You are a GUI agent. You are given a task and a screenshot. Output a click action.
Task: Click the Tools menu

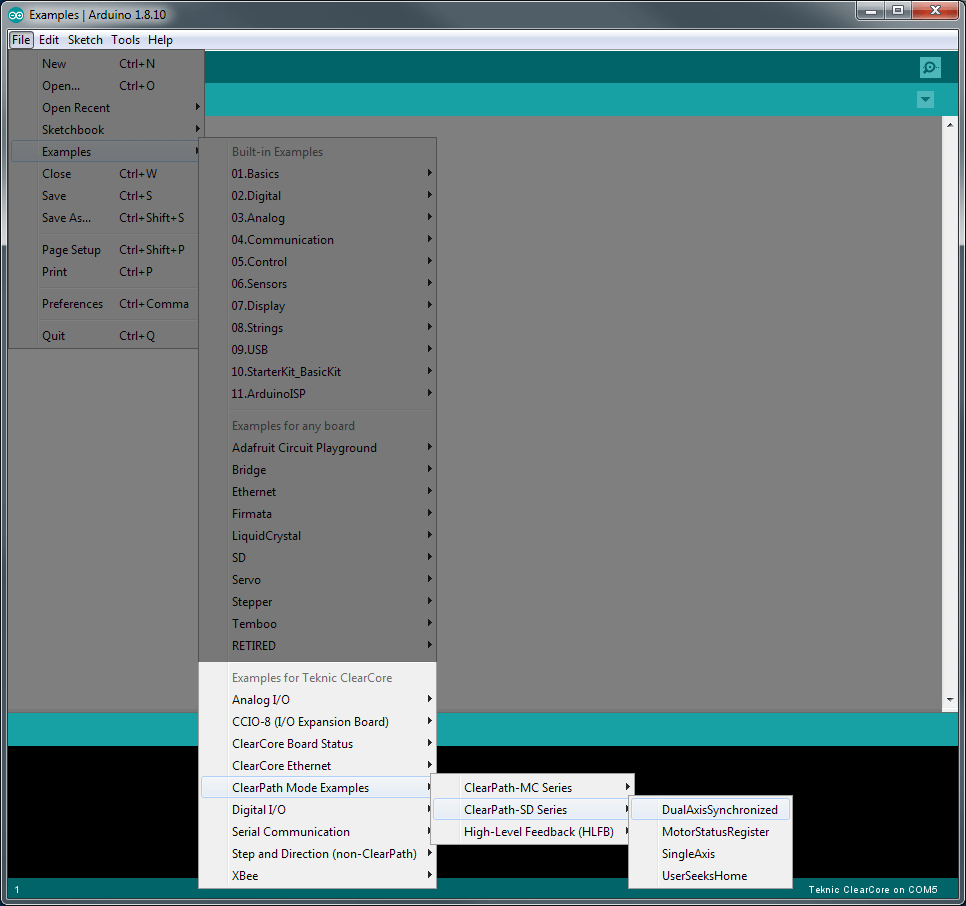click(125, 40)
